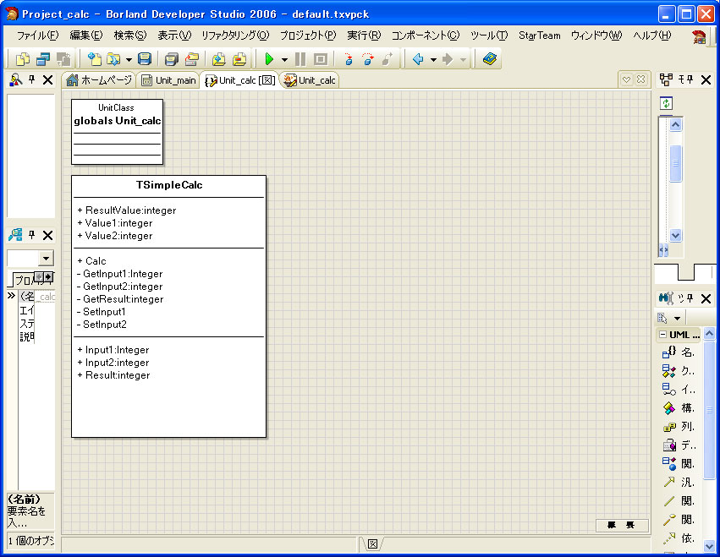The width and height of the screenshot is (720, 557).
Task: Switch to the ホームページ tab
Action: coord(98,80)
